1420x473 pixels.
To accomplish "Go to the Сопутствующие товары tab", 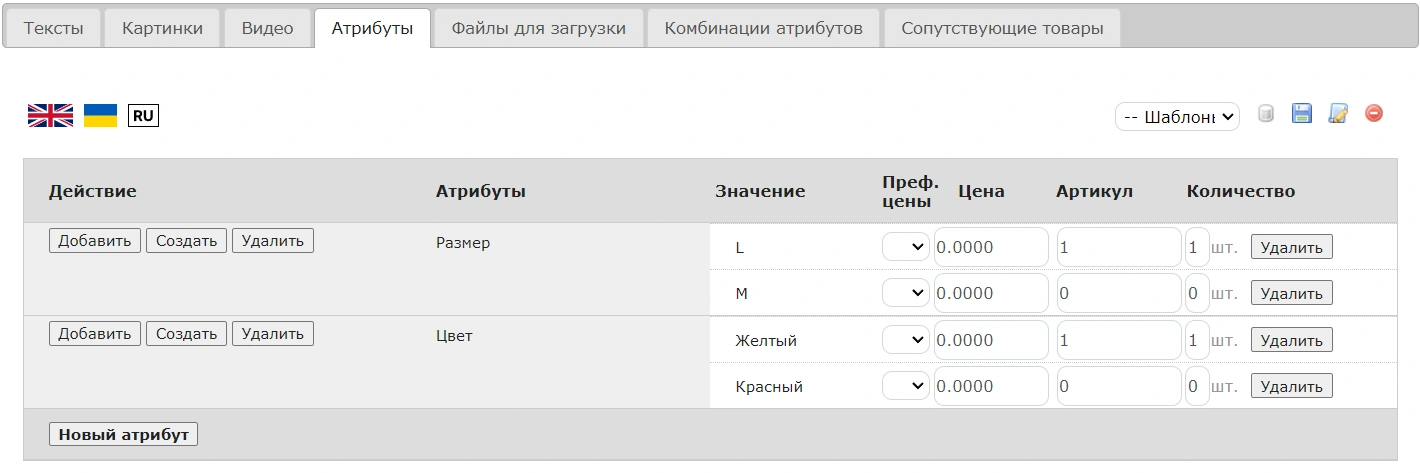I will pos(1002,28).
